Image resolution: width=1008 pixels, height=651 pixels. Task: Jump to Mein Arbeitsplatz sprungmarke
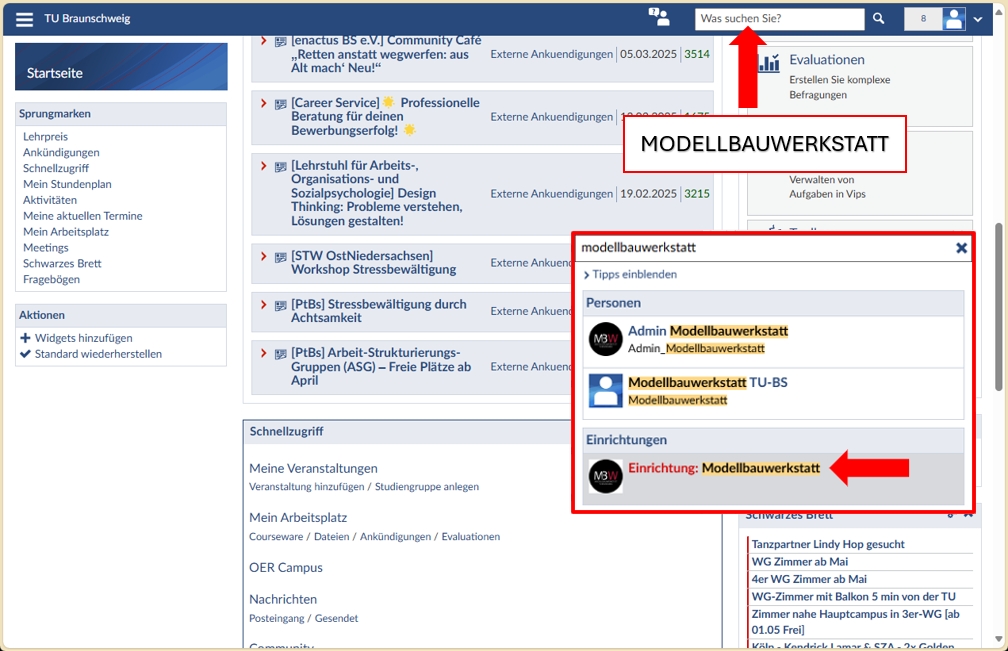click(x=66, y=232)
